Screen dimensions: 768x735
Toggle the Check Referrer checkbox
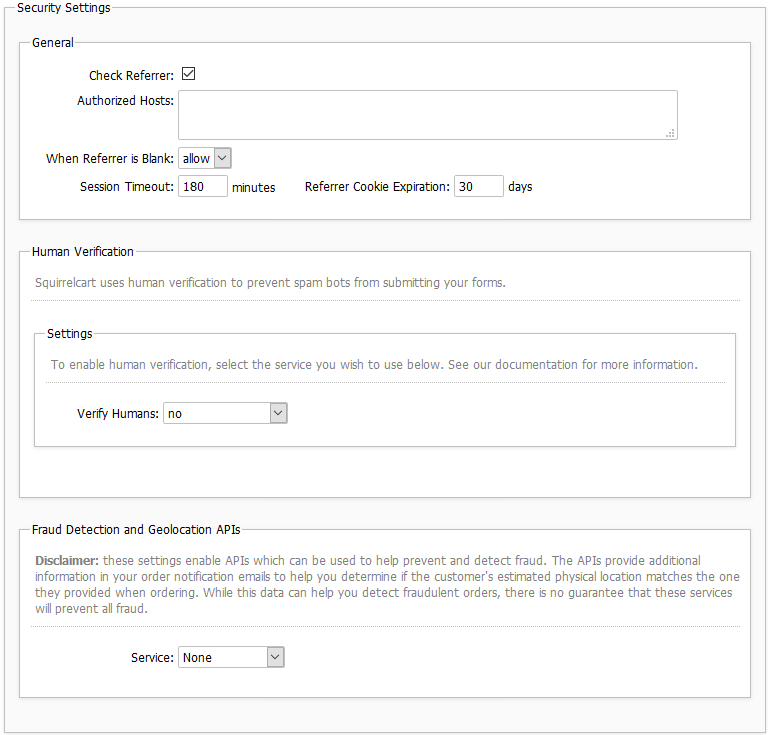pos(188,74)
